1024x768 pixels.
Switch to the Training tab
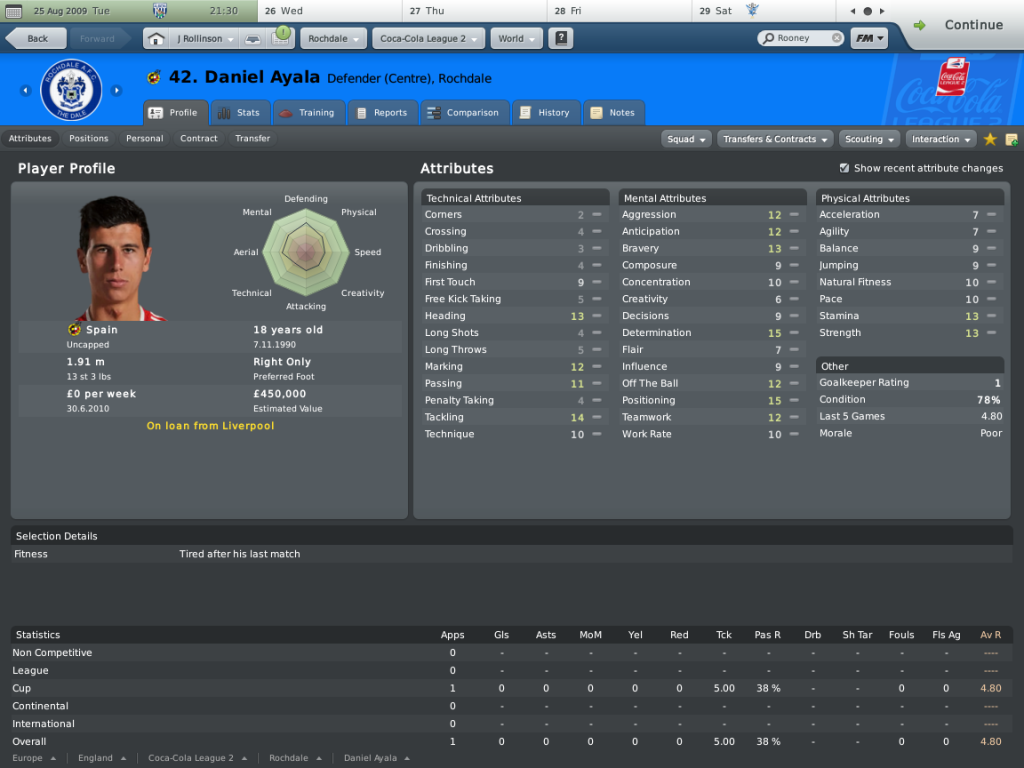point(308,112)
